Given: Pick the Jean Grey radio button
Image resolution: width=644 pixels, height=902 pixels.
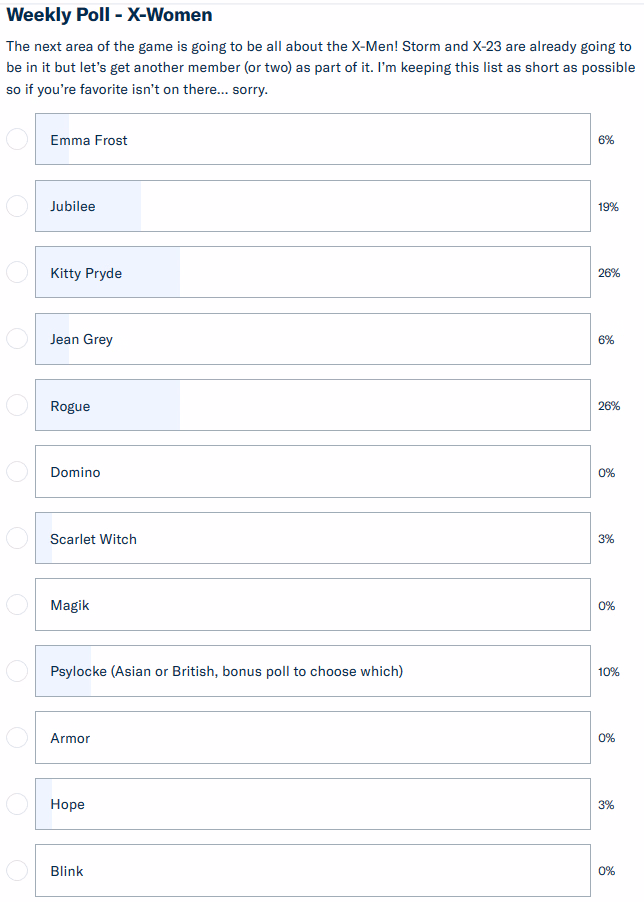Looking at the screenshot, I should [17, 339].
